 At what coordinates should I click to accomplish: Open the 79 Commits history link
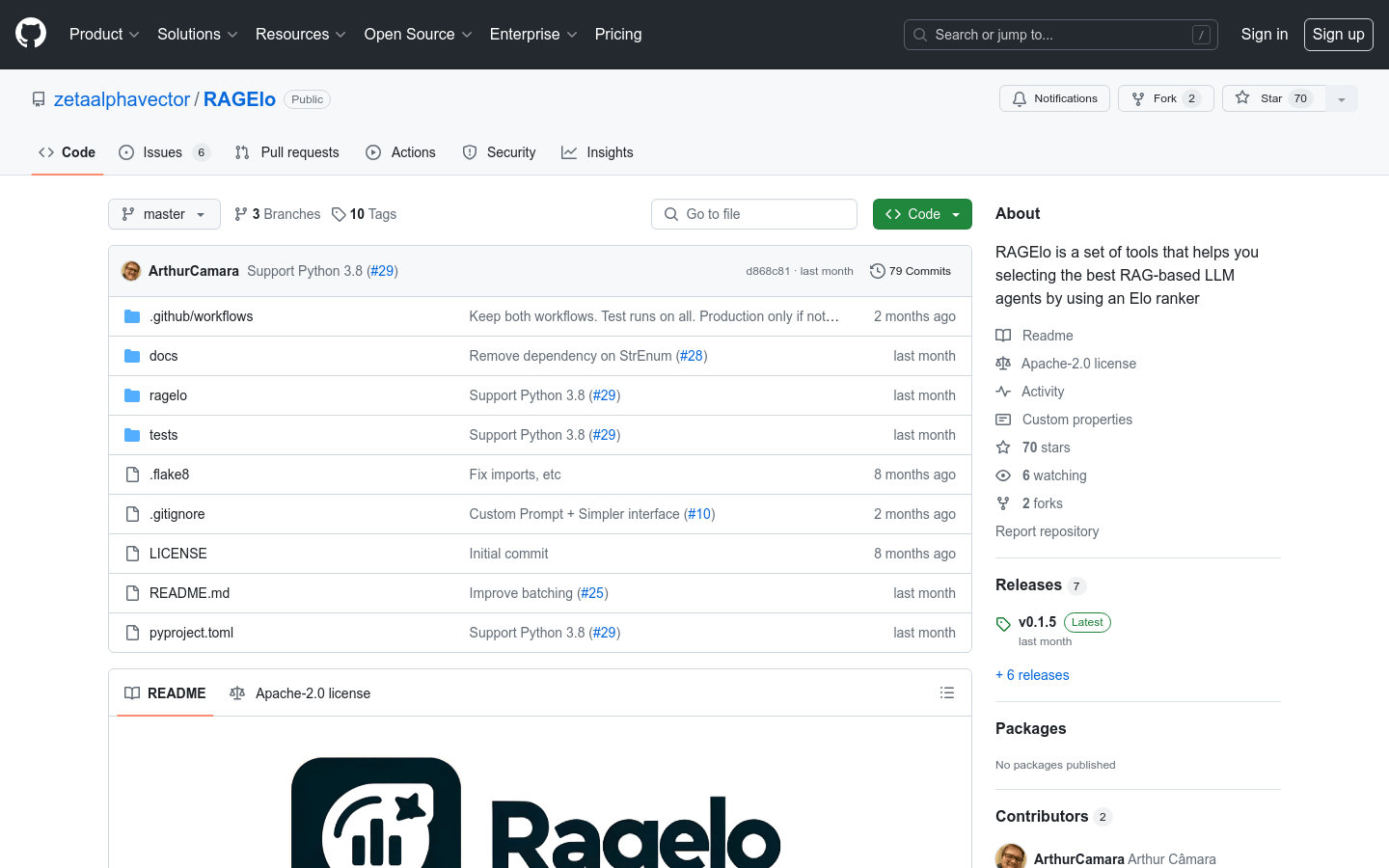click(x=911, y=271)
